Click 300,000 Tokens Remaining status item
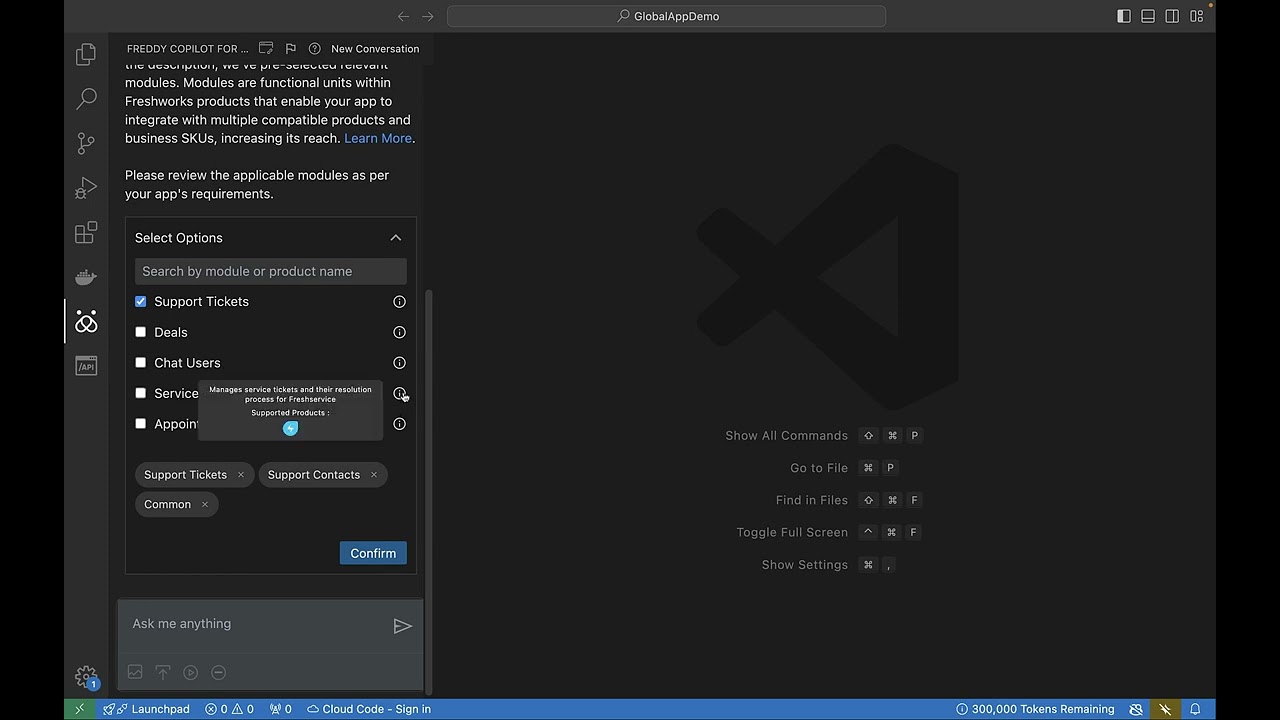Image resolution: width=1280 pixels, height=720 pixels. tap(1035, 709)
